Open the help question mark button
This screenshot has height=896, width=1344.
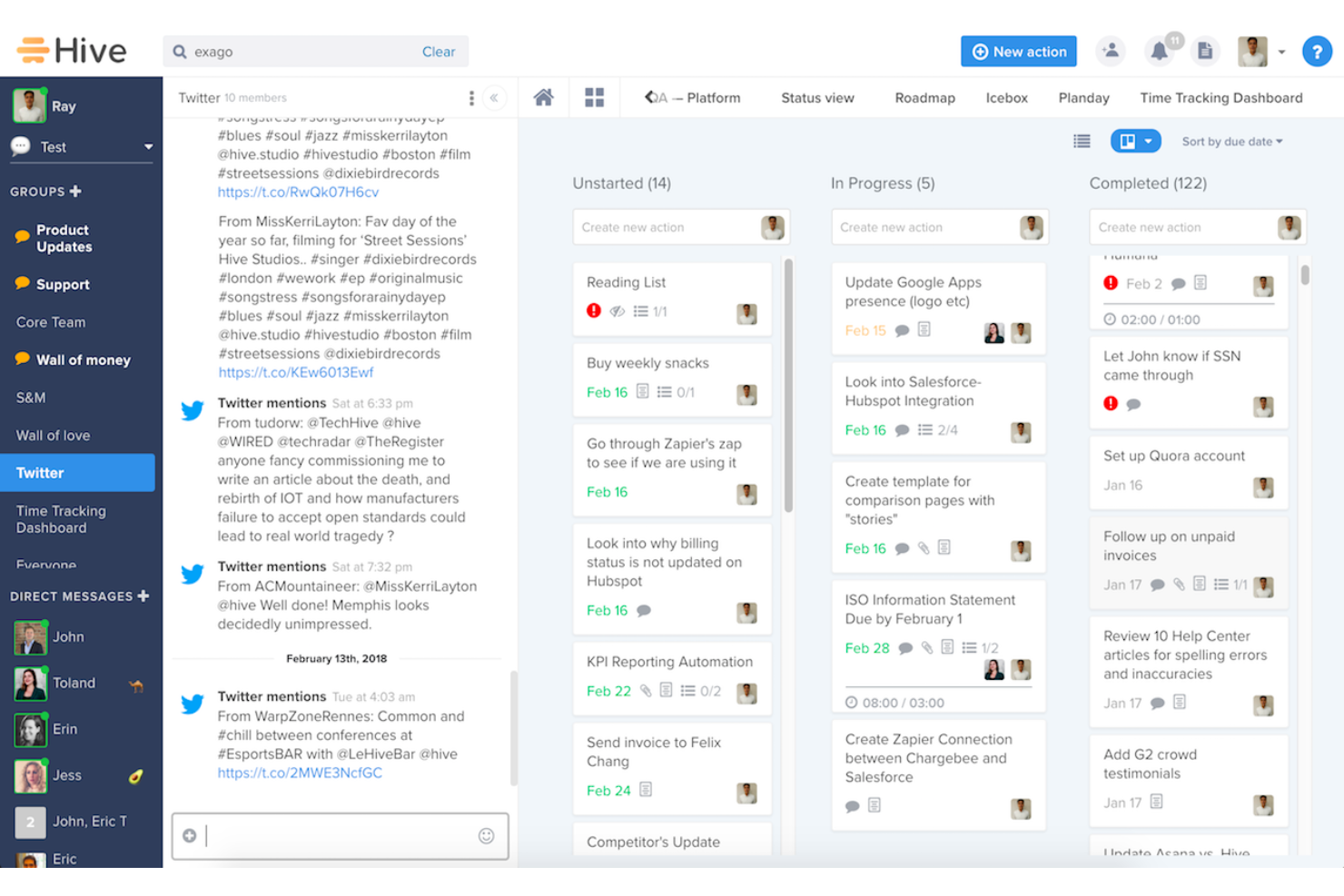1316,52
